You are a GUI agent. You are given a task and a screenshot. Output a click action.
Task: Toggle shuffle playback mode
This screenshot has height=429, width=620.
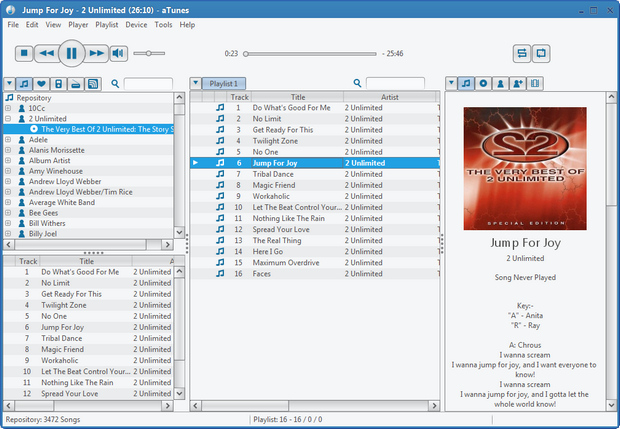point(522,53)
